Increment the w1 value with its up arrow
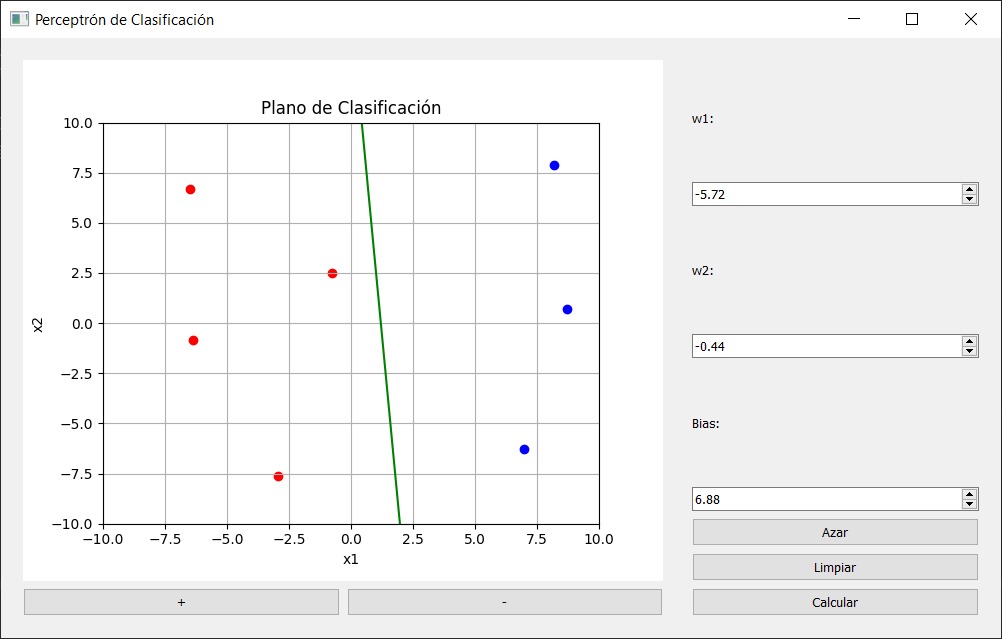Viewport: 1002px width, 639px height. [x=969, y=188]
